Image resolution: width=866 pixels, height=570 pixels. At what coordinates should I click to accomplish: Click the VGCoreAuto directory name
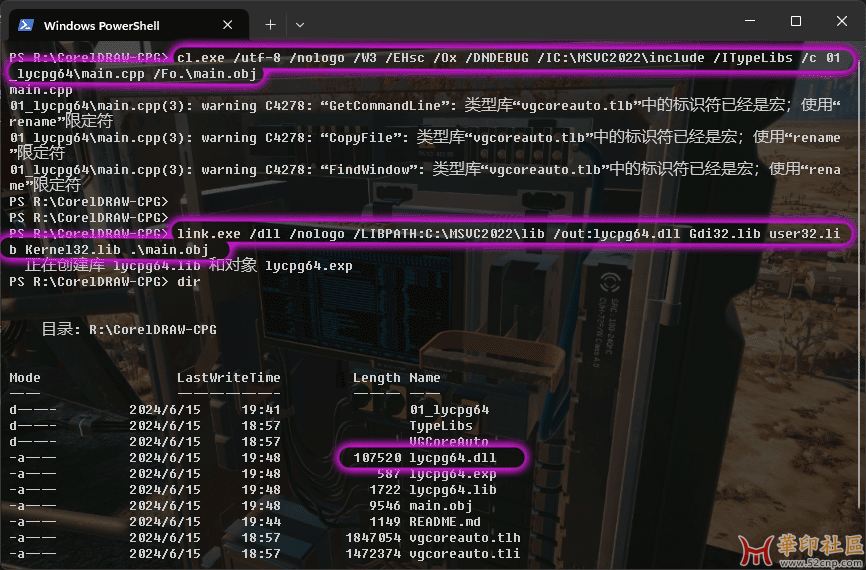pyautogui.click(x=448, y=442)
